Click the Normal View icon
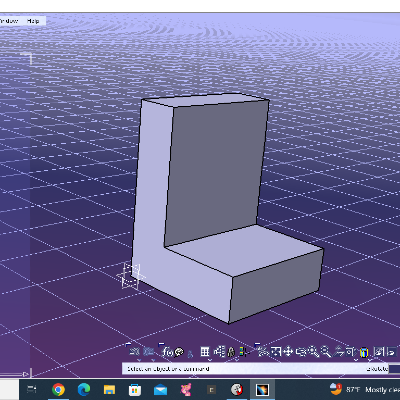 [338, 351]
